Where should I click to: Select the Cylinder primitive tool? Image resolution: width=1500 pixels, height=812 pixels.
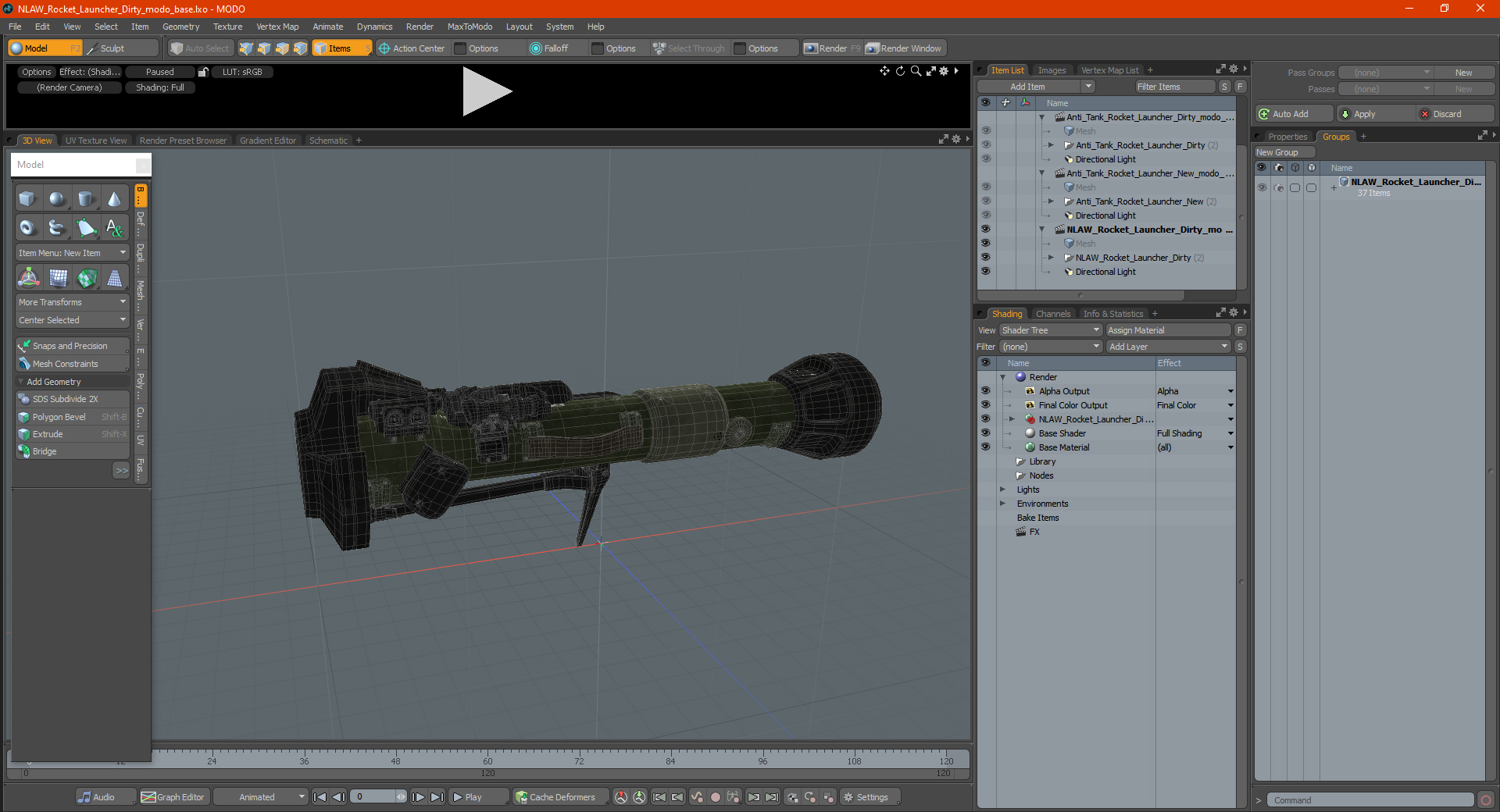[86, 199]
